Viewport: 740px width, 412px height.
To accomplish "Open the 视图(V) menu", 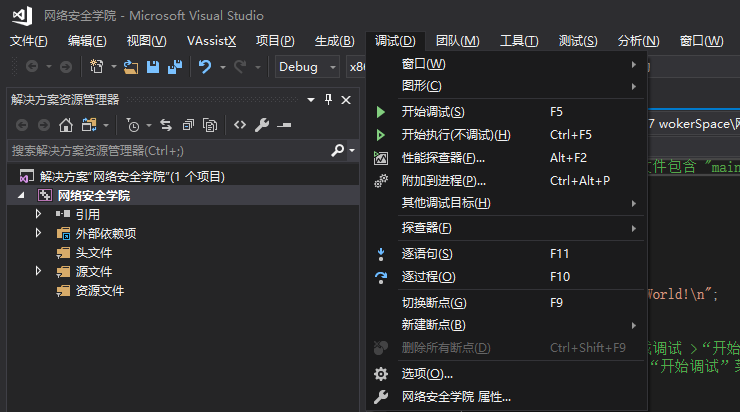I will [x=147, y=41].
